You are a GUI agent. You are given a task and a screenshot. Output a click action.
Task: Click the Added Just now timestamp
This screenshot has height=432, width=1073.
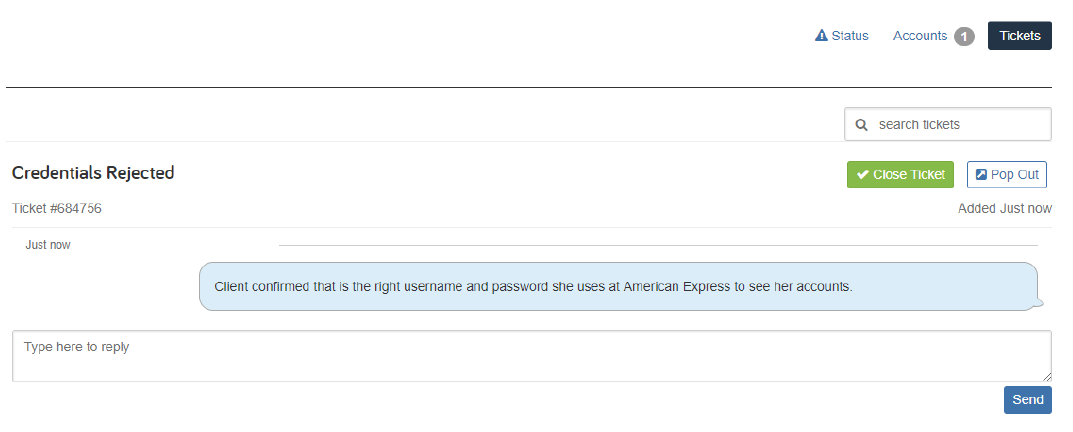pyautogui.click(x=1005, y=209)
